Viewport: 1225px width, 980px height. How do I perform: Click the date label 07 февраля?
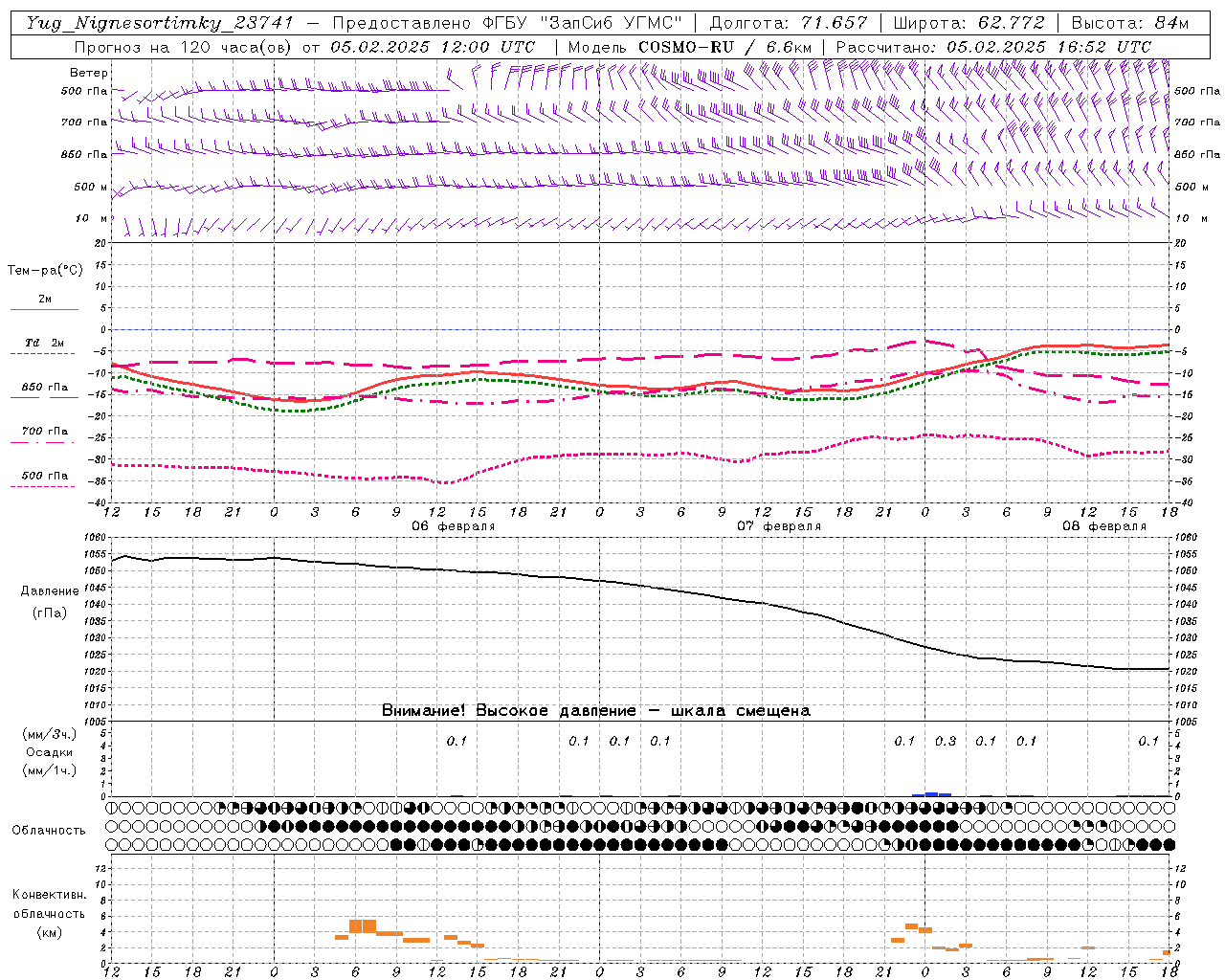(x=779, y=525)
